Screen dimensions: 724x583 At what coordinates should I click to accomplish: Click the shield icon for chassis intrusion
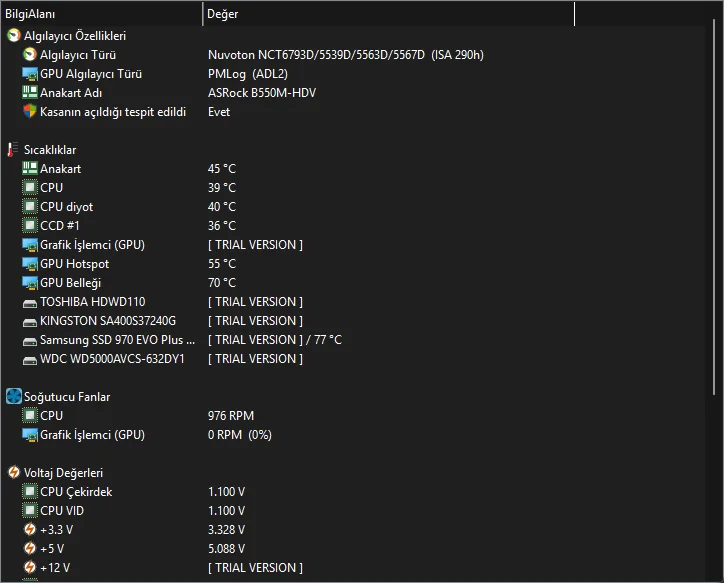(x=30, y=112)
